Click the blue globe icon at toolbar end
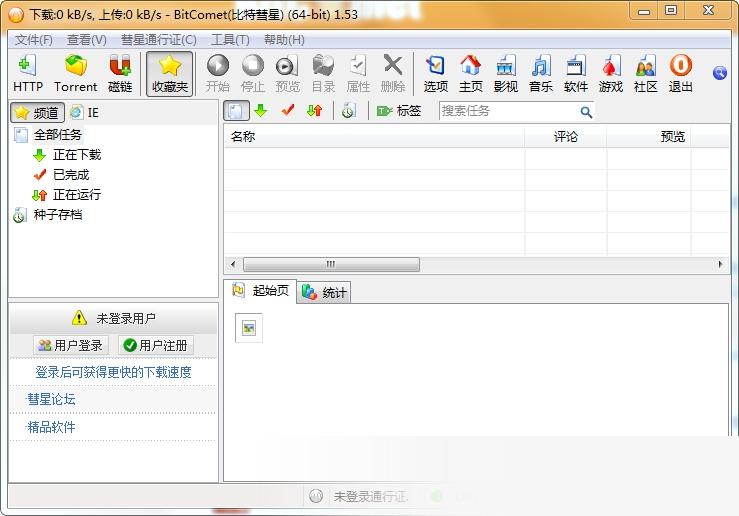The height and width of the screenshot is (516, 739). click(720, 73)
